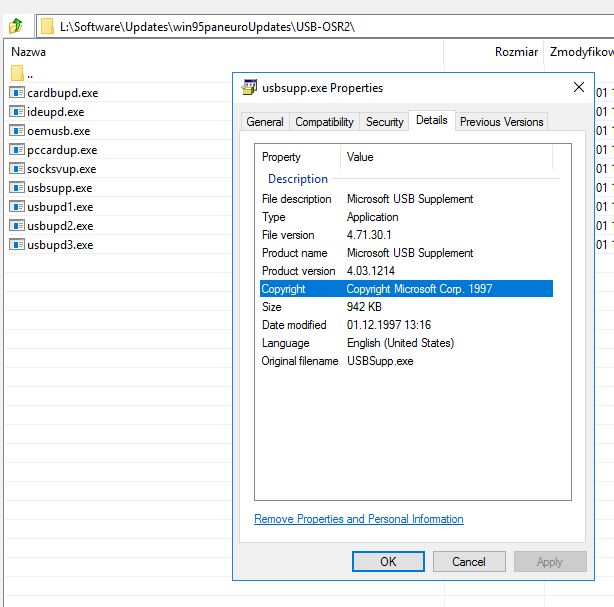614x607 pixels.
Task: Select the socksvup.exe file name
Action: click(x=61, y=169)
